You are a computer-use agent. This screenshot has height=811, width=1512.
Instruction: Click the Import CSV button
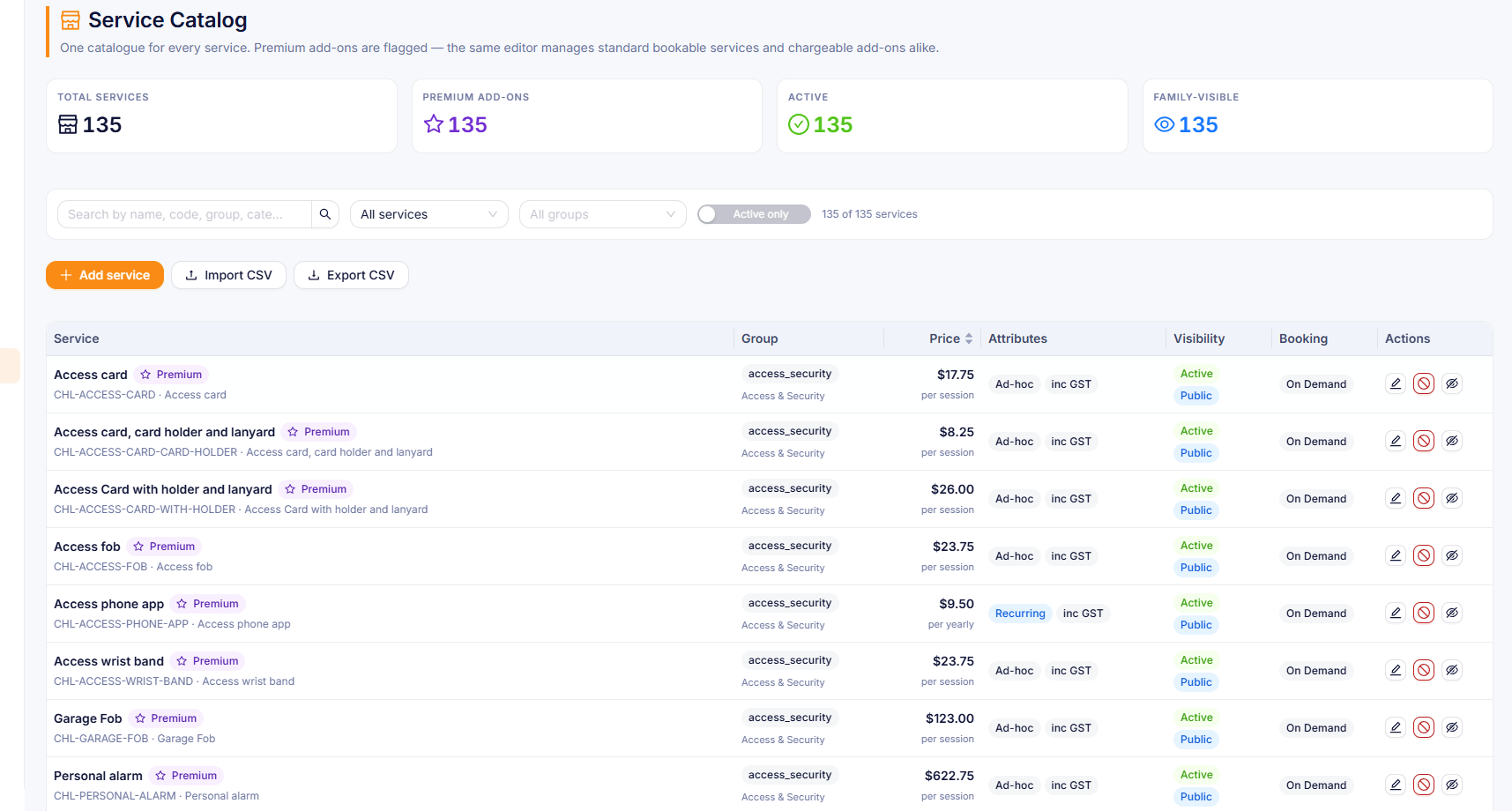pyautogui.click(x=228, y=275)
